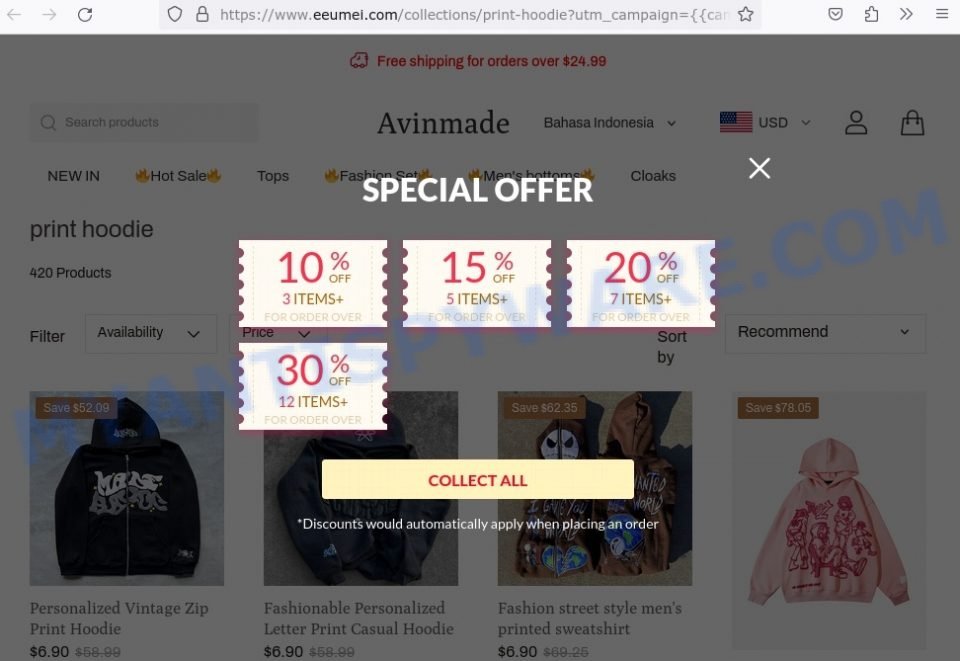Screen dimensions: 960x661
Task: Go to the NEW IN menu
Action: [x=73, y=176]
